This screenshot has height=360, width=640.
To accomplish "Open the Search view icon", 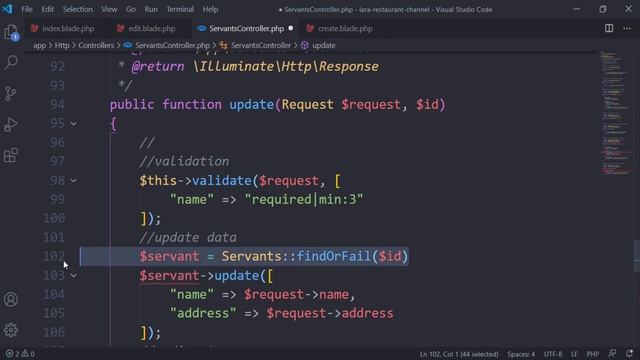I will click(11, 62).
